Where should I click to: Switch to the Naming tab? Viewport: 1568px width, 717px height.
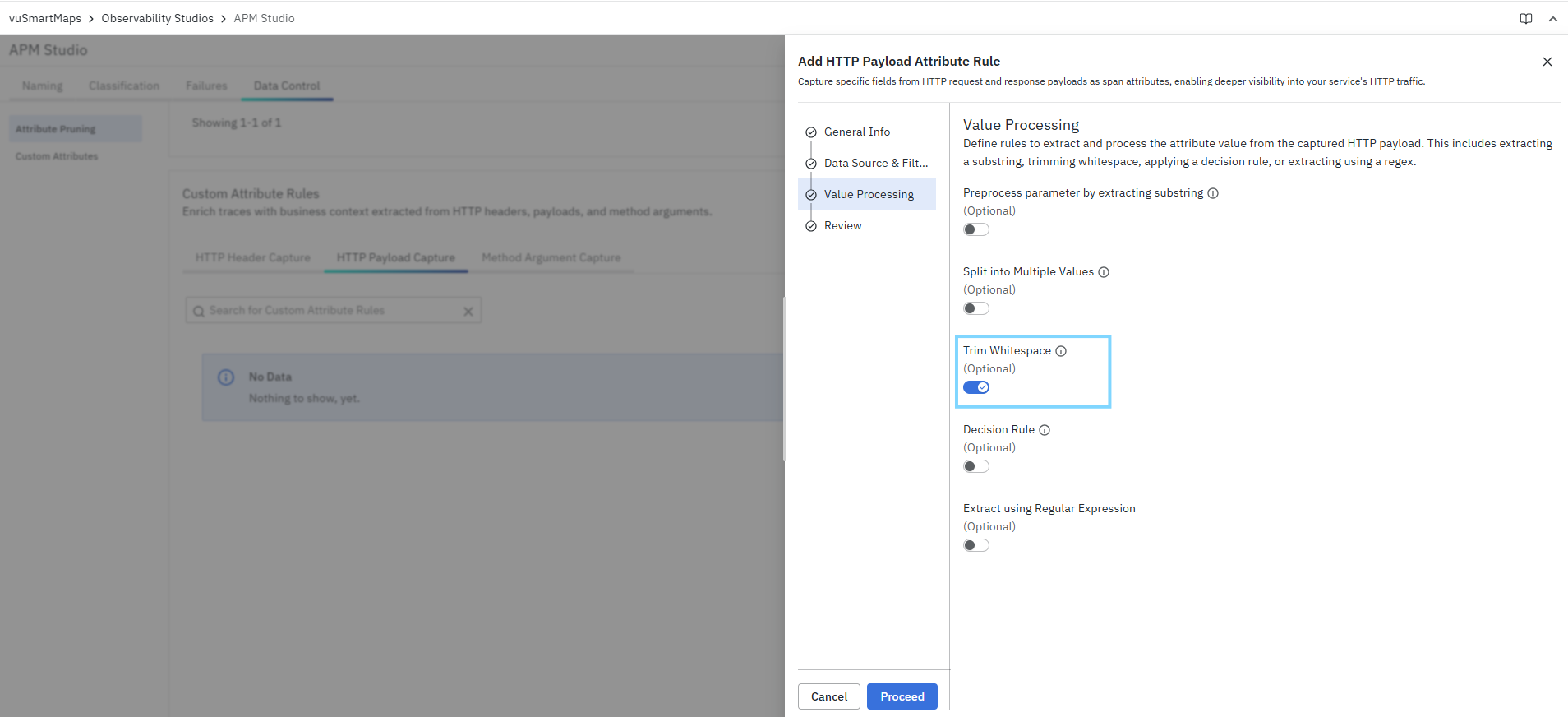pyautogui.click(x=43, y=86)
